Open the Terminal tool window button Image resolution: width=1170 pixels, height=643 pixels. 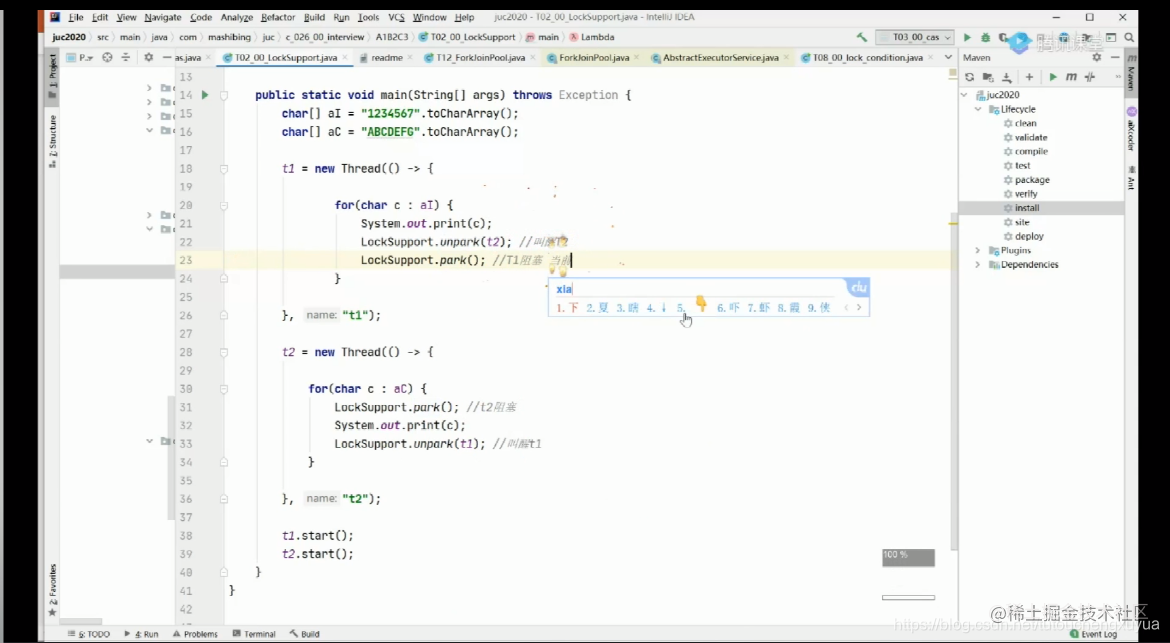[x=253, y=634]
